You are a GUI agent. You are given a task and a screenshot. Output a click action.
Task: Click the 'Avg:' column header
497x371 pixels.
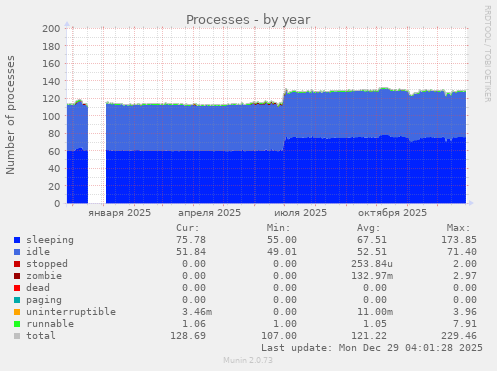[369, 228]
